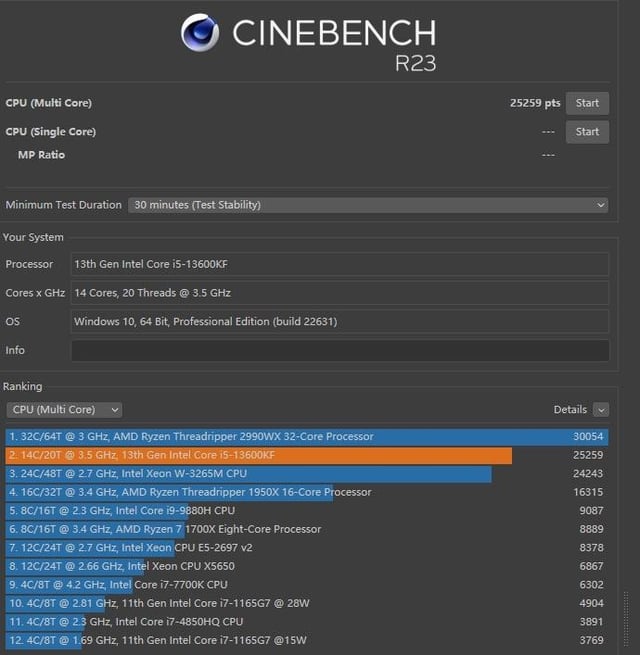Click the score 16315 in the ranking
Screen dimensions: 640x655
click(588, 492)
